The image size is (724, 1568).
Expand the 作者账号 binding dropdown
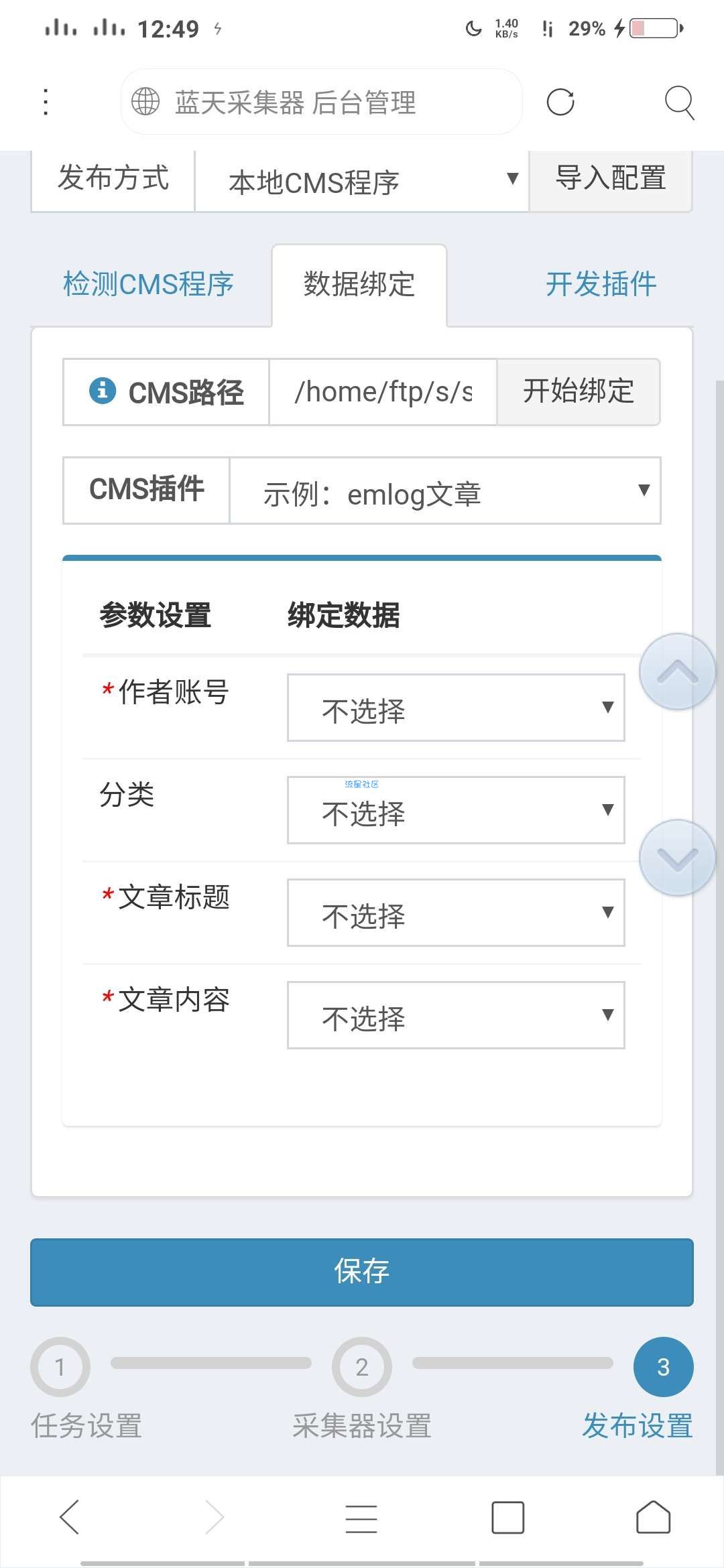tap(456, 708)
